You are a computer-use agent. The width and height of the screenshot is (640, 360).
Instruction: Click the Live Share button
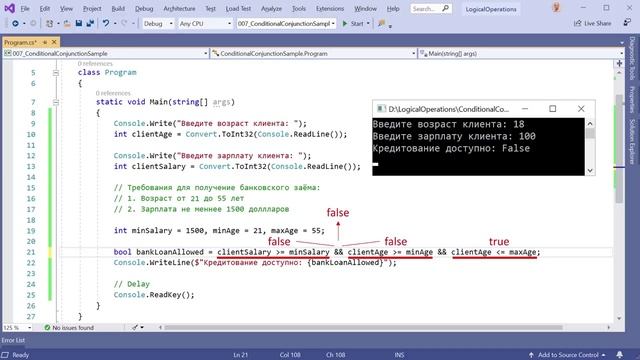pos(593,24)
